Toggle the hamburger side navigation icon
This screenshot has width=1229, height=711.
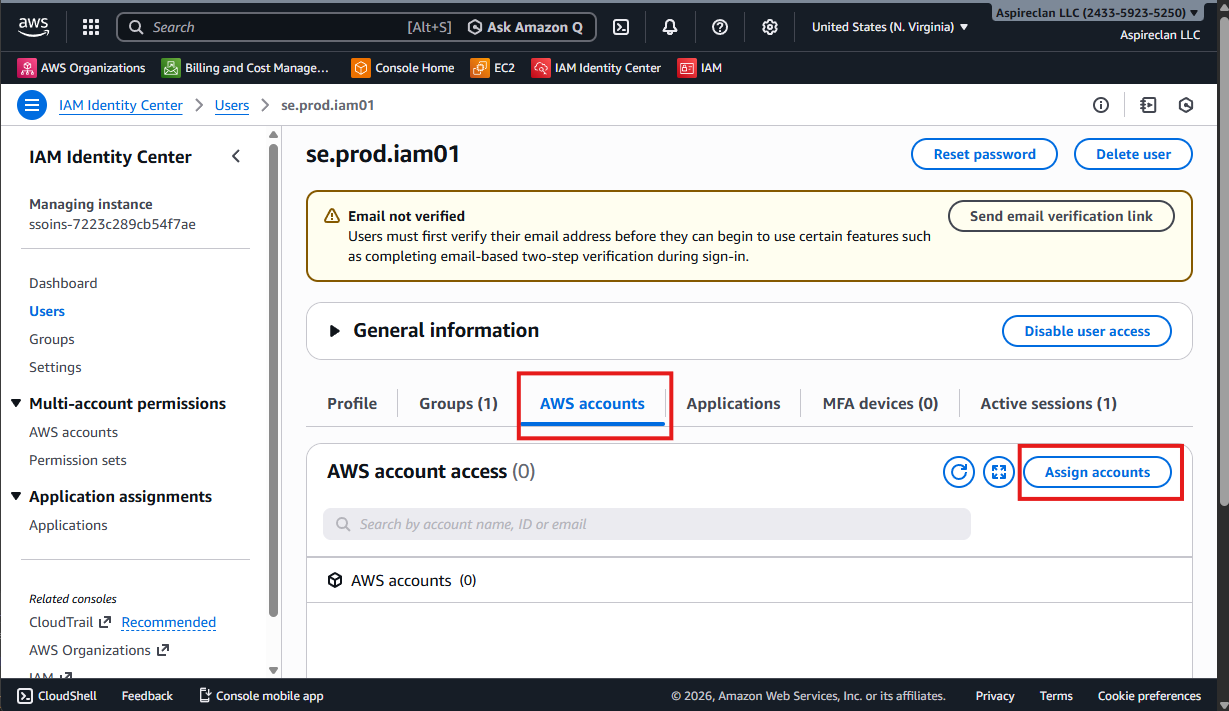(32, 105)
